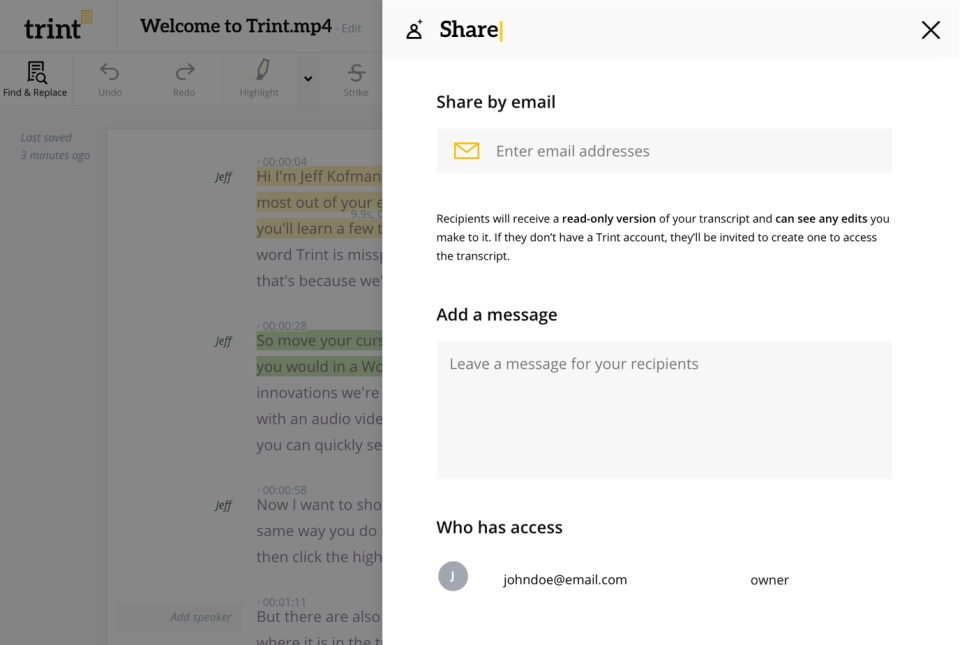Click the Find & Replace icon
The width and height of the screenshot is (960, 645).
pos(36,73)
